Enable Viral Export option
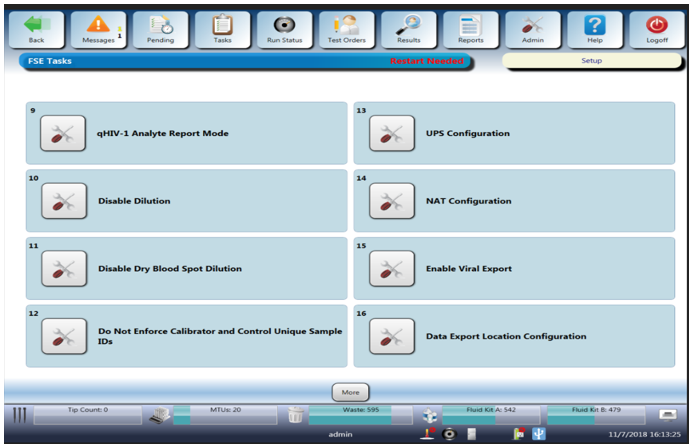This screenshot has height=448, width=693. (x=392, y=269)
